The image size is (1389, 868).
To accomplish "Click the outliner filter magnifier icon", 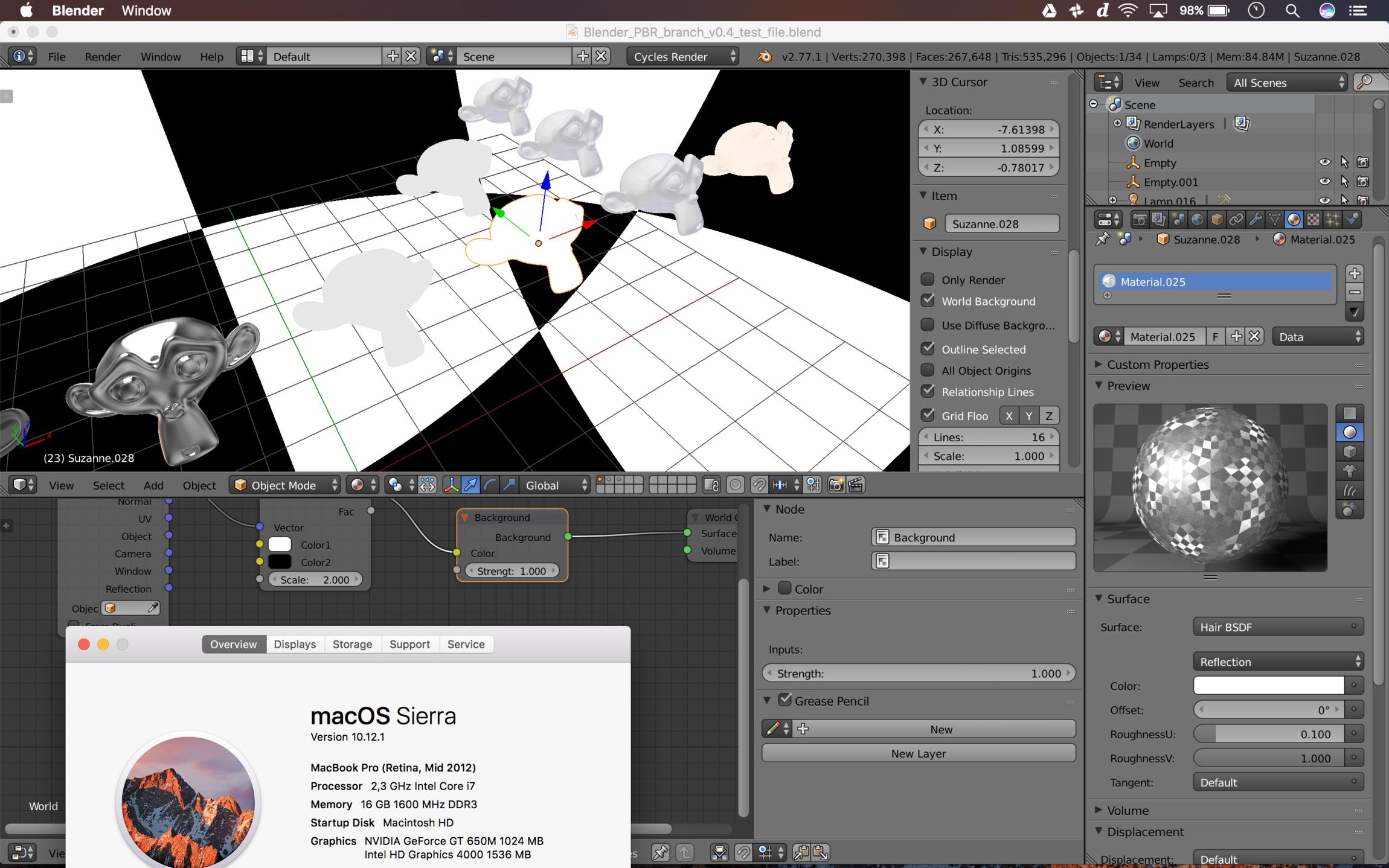I will (x=1365, y=82).
